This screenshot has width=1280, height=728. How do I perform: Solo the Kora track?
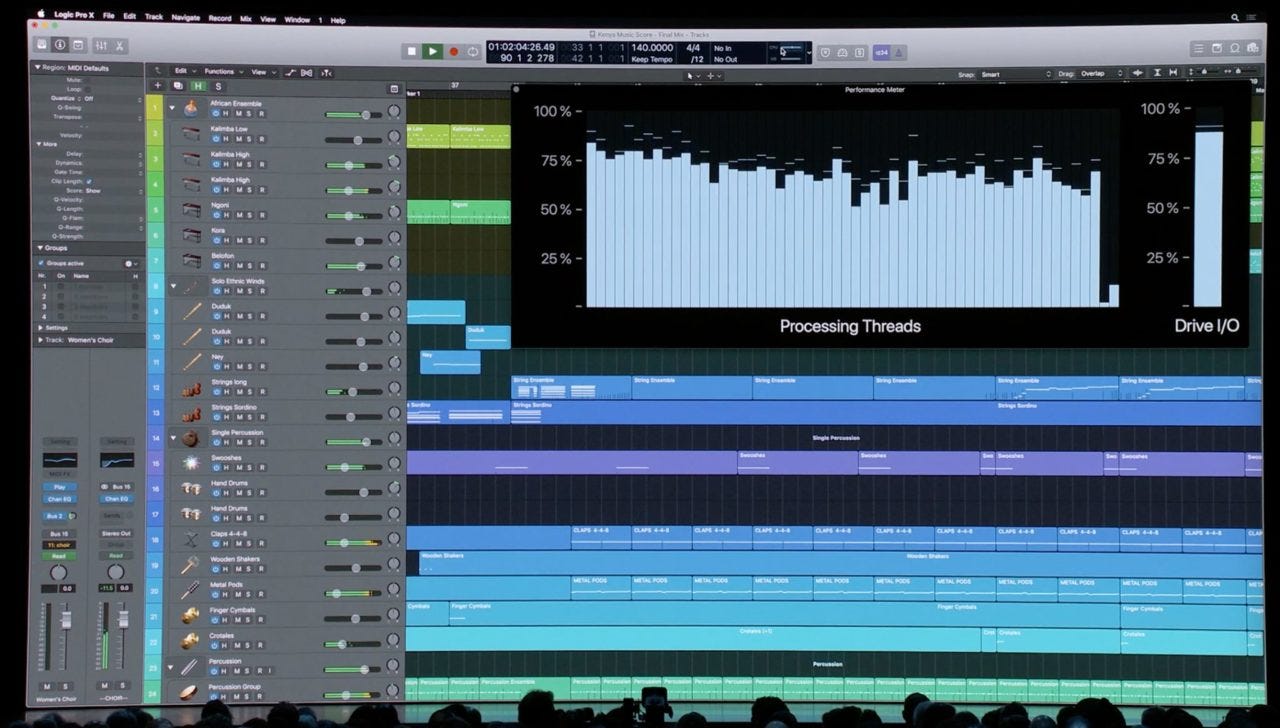249,241
